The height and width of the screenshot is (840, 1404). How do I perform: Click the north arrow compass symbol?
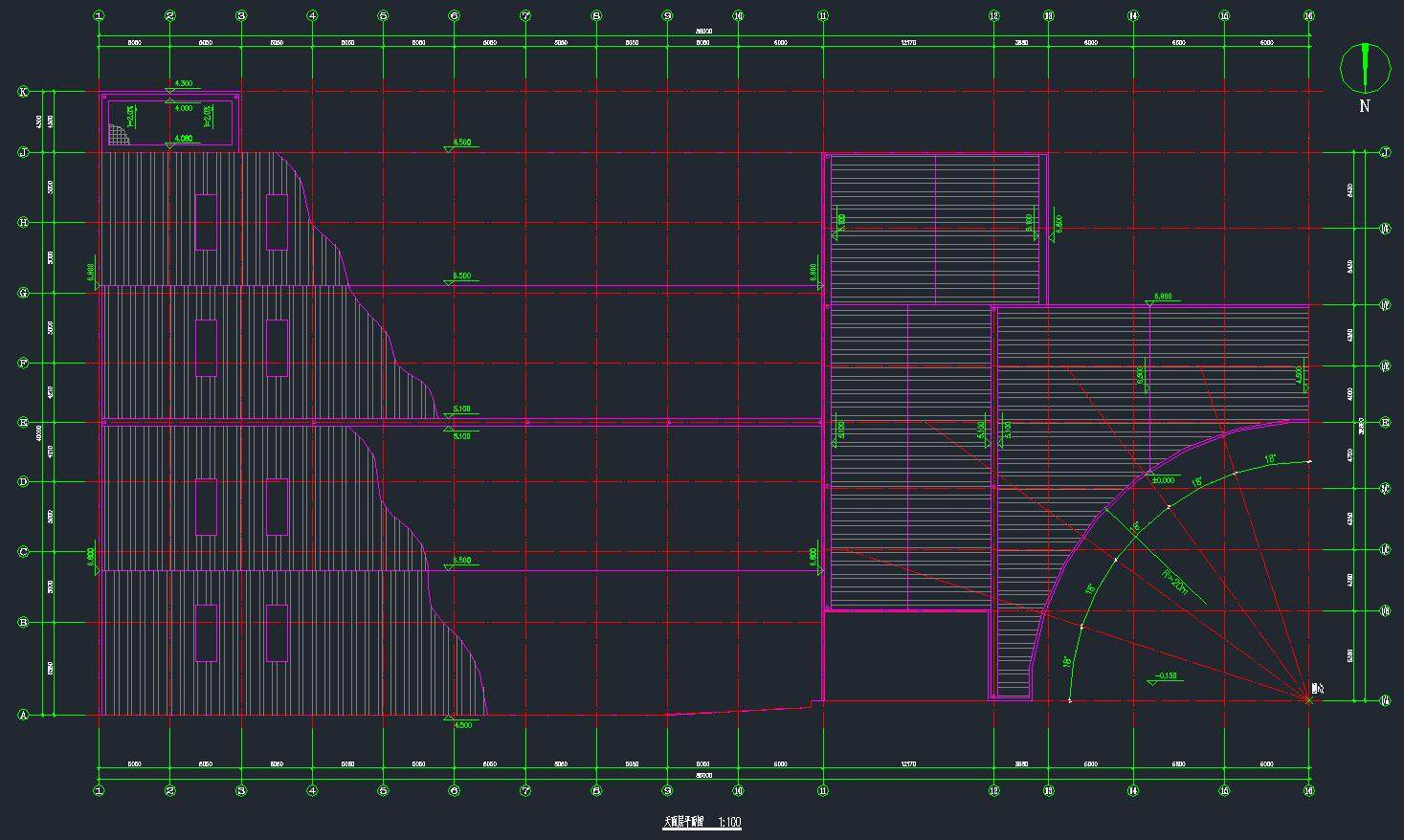pos(1364,66)
